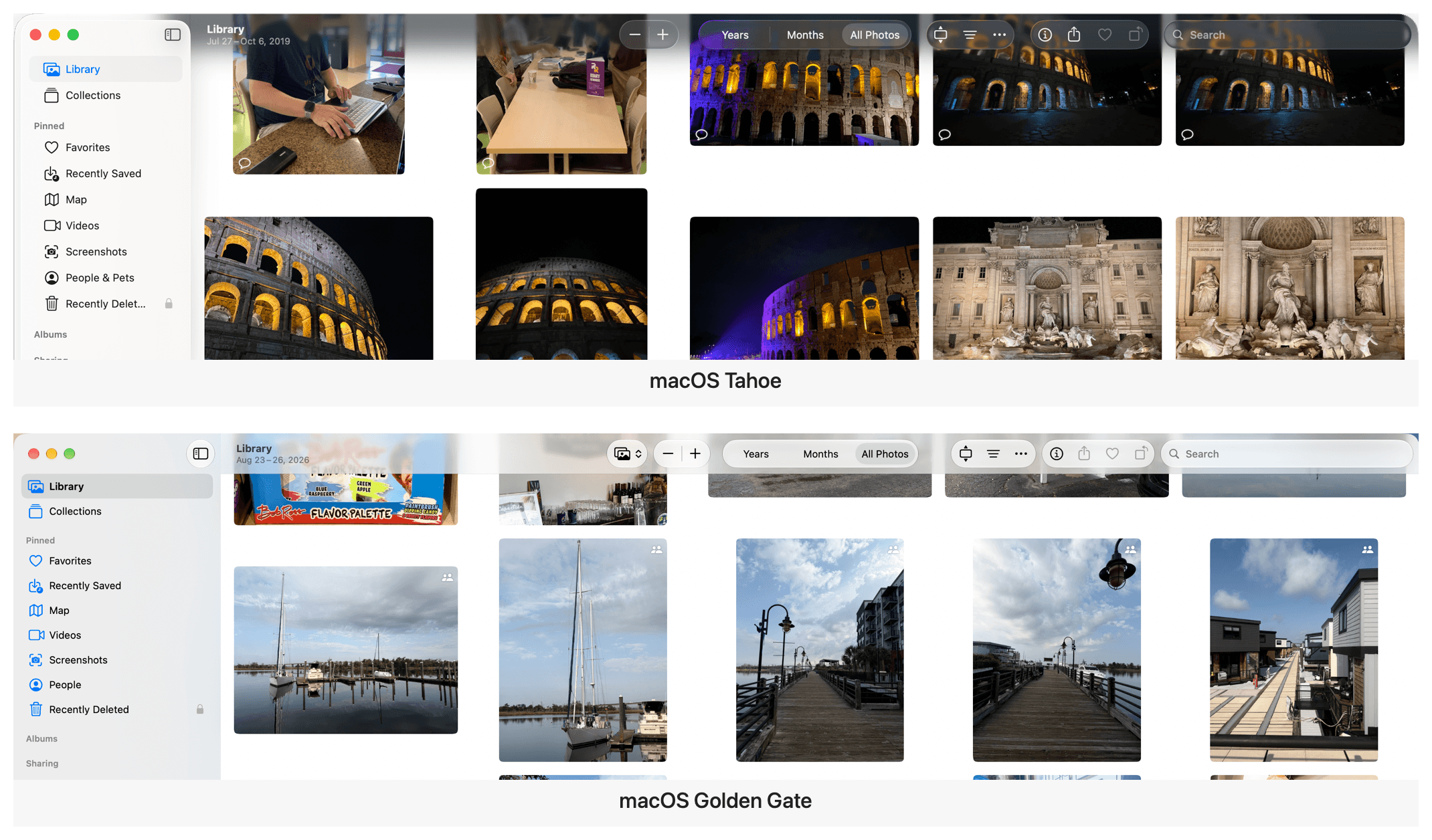
Task: Open Videos in the Golden Gate sidebar
Action: pyautogui.click(x=117, y=635)
